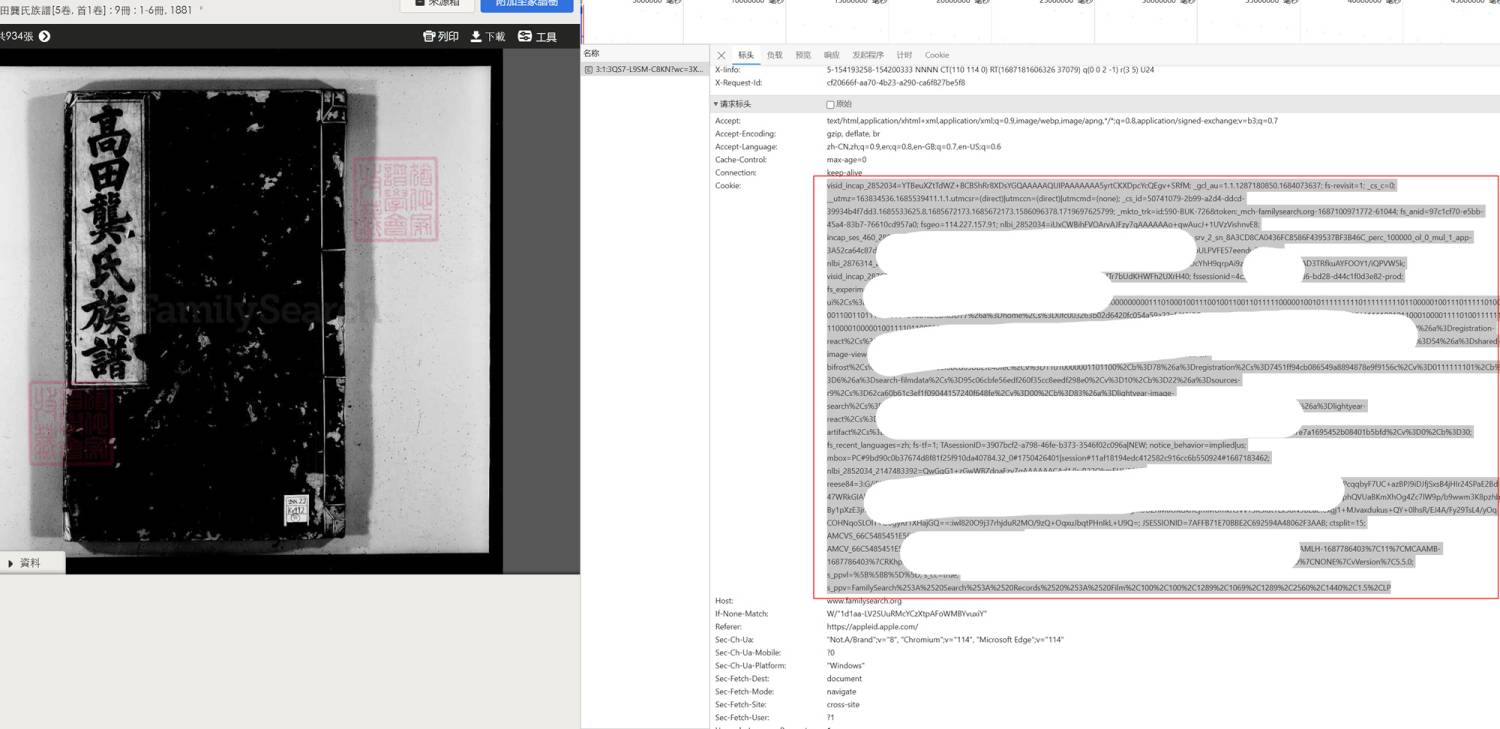Open the 发起程序 initiator tab
This screenshot has height=729, width=1500.
pyautogui.click(x=868, y=55)
